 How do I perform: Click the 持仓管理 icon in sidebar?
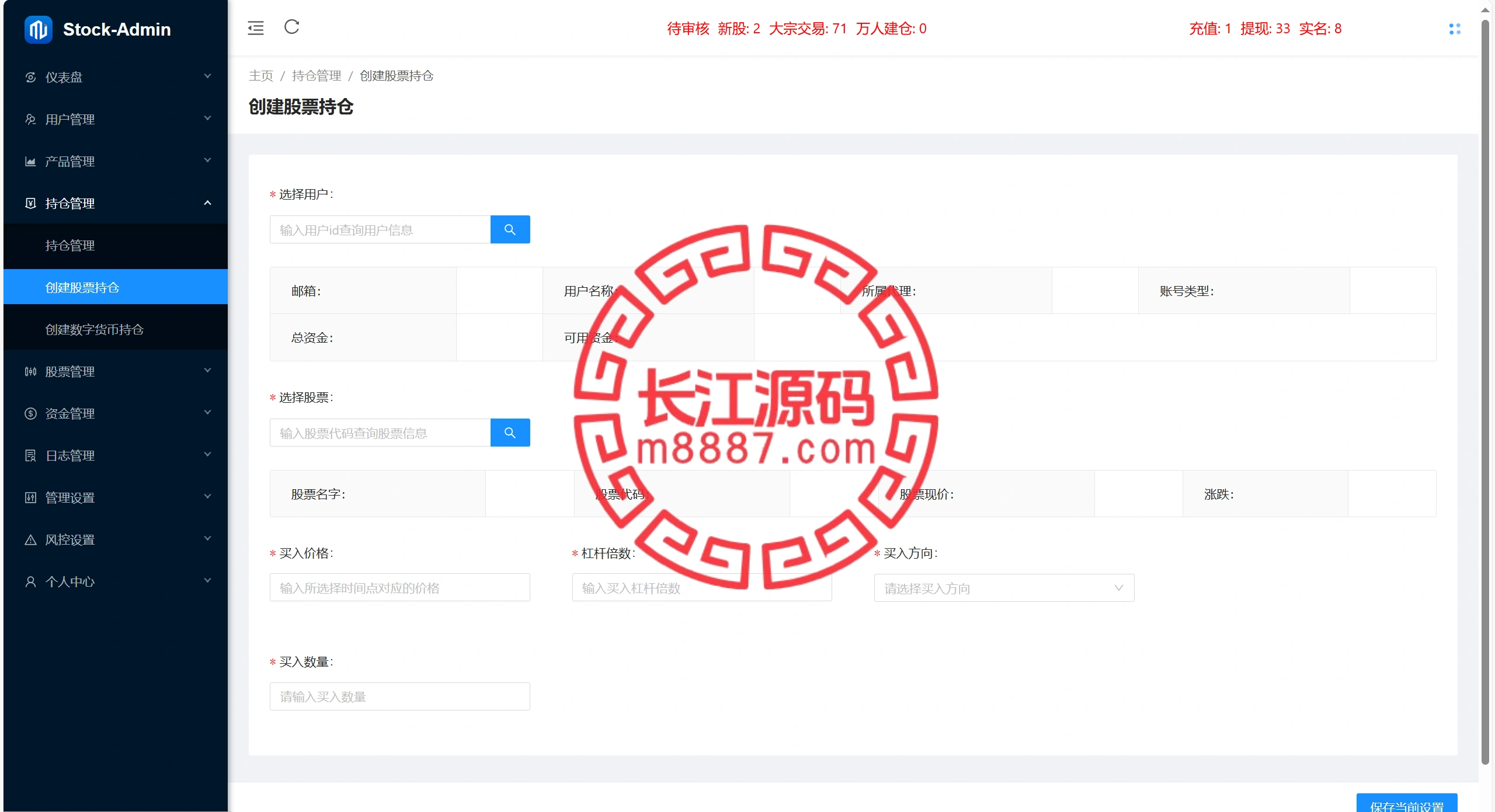[x=31, y=203]
